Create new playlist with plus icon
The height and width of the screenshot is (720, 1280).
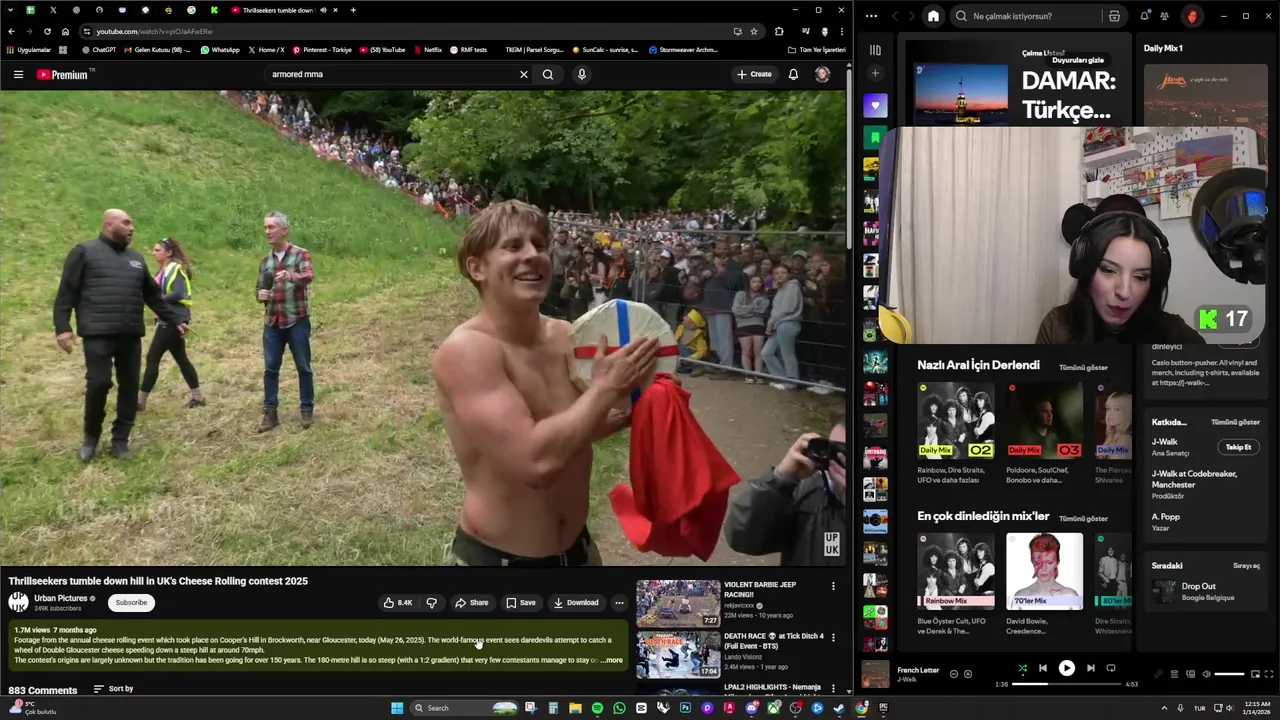coord(875,73)
